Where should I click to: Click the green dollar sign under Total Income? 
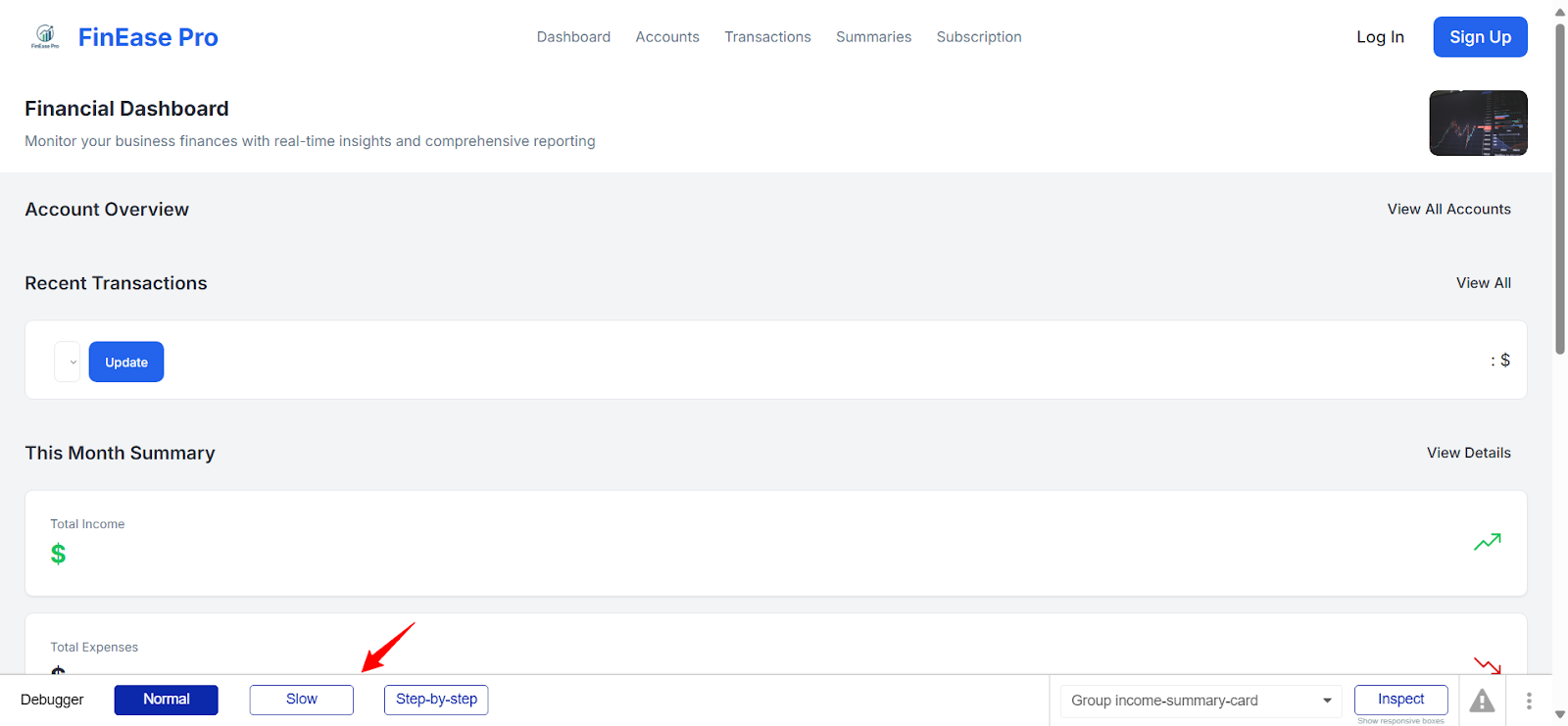(x=59, y=555)
